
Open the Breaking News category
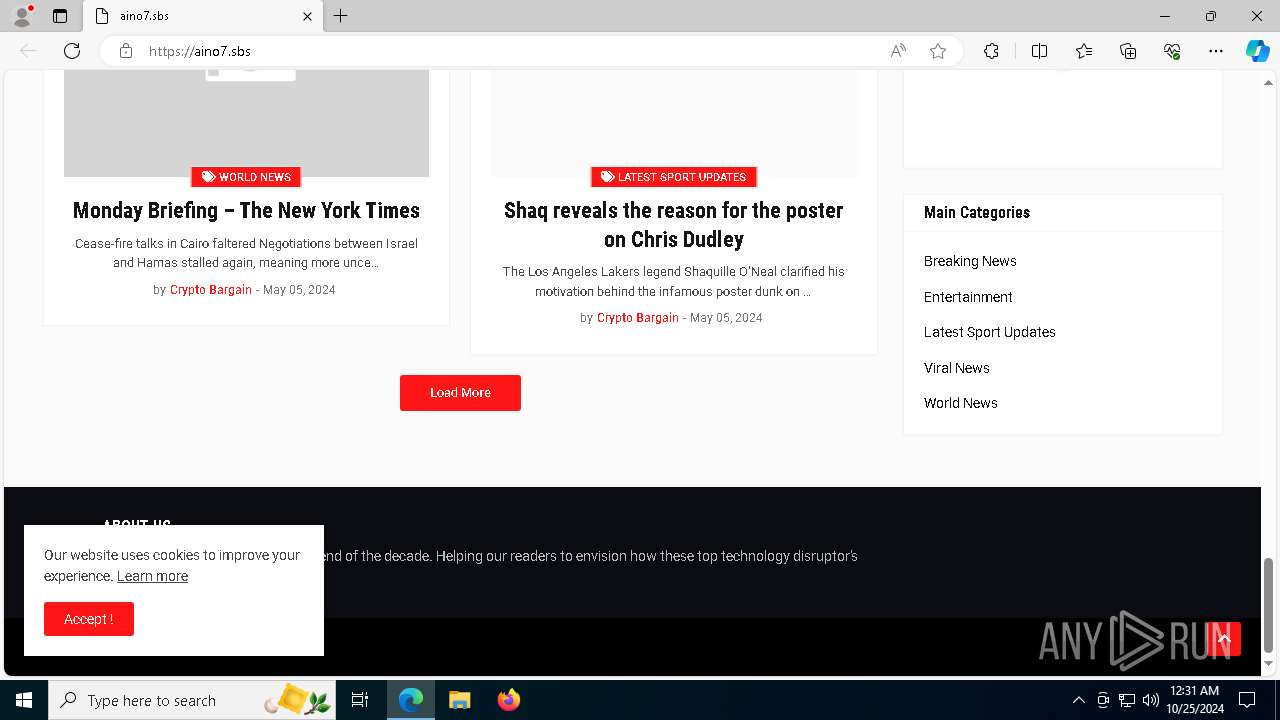click(x=970, y=261)
